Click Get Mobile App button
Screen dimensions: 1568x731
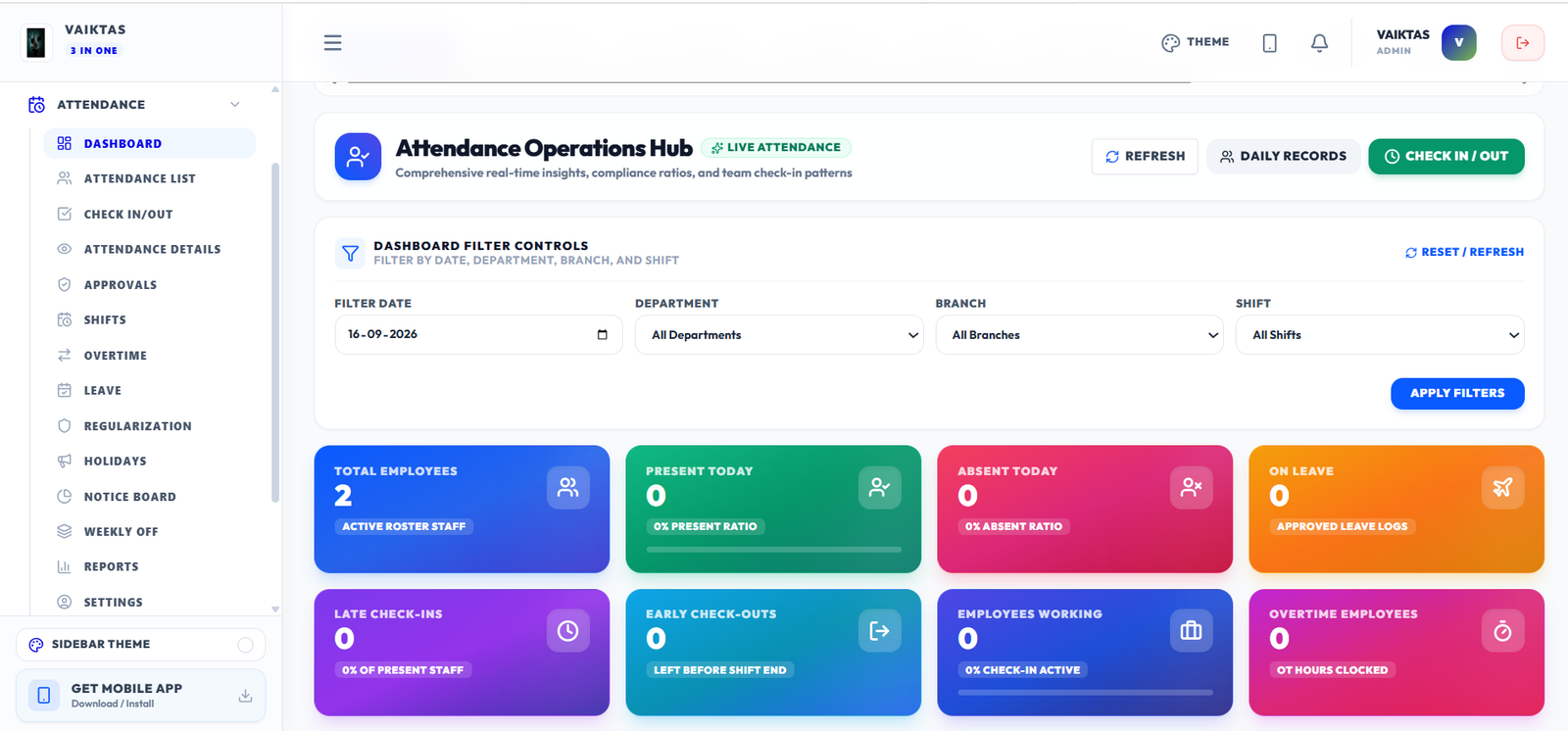pyautogui.click(x=141, y=696)
